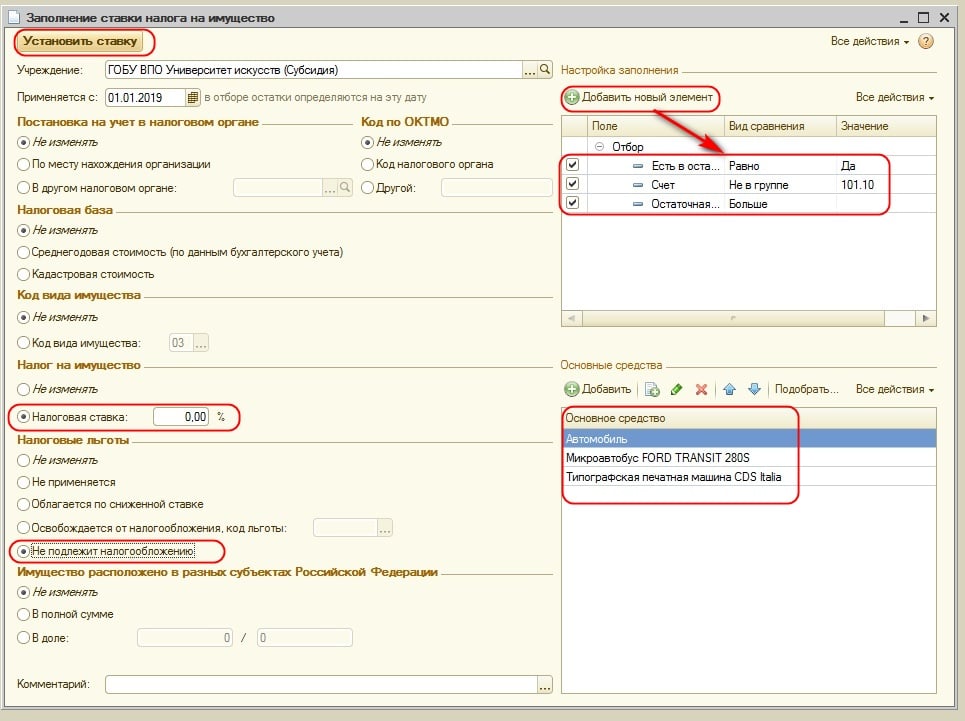This screenshot has width=965, height=721.
Task: Open top-right Все действия dropdown
Action: click(x=869, y=42)
